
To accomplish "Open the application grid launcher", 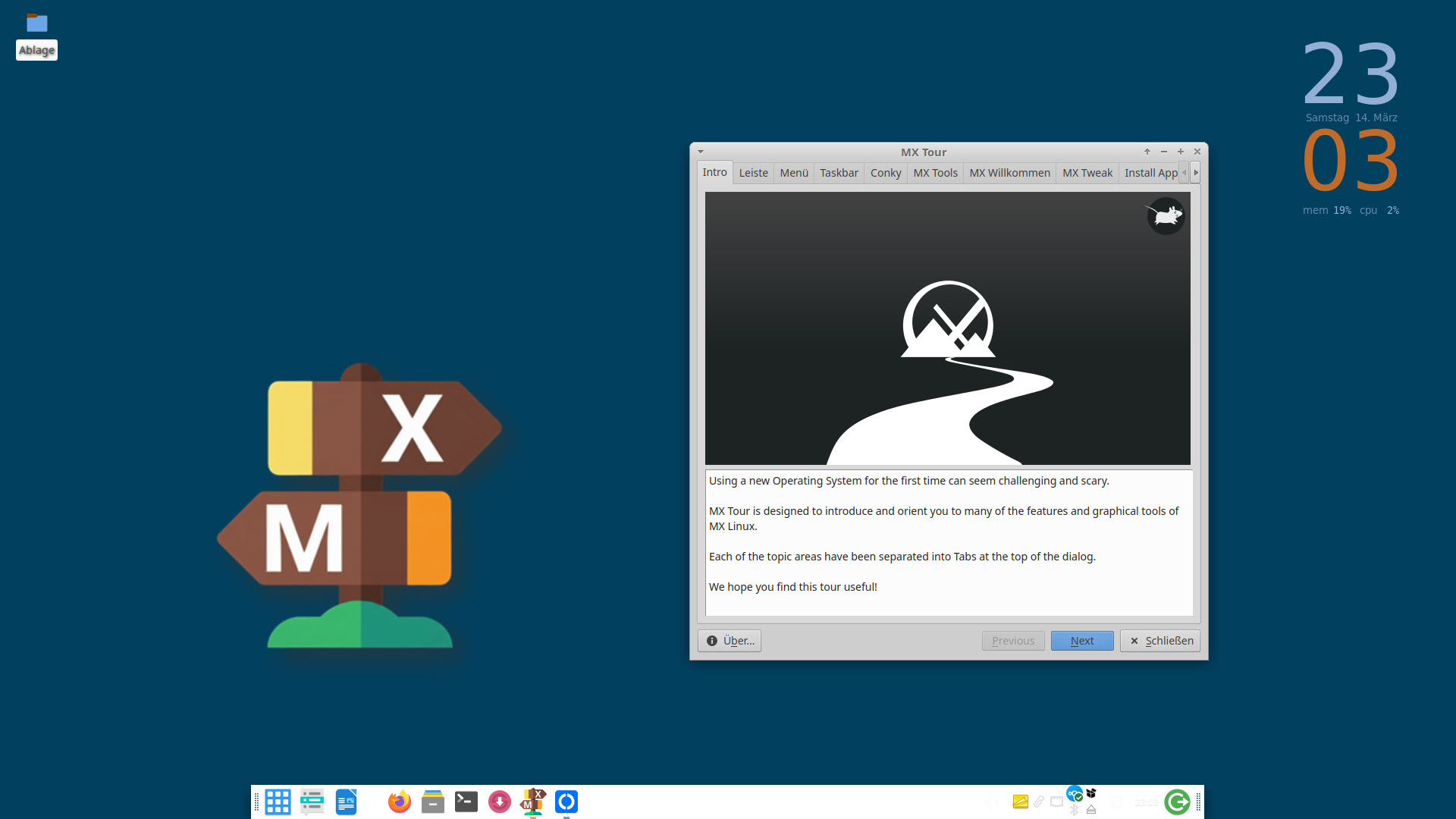I will click(x=278, y=802).
